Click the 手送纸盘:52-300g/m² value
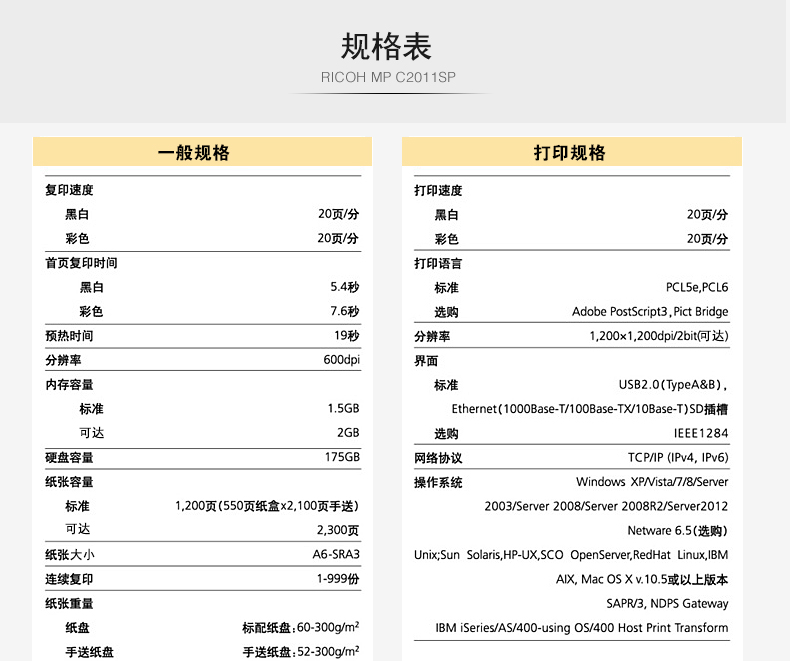The width and height of the screenshot is (790, 661). (301, 651)
